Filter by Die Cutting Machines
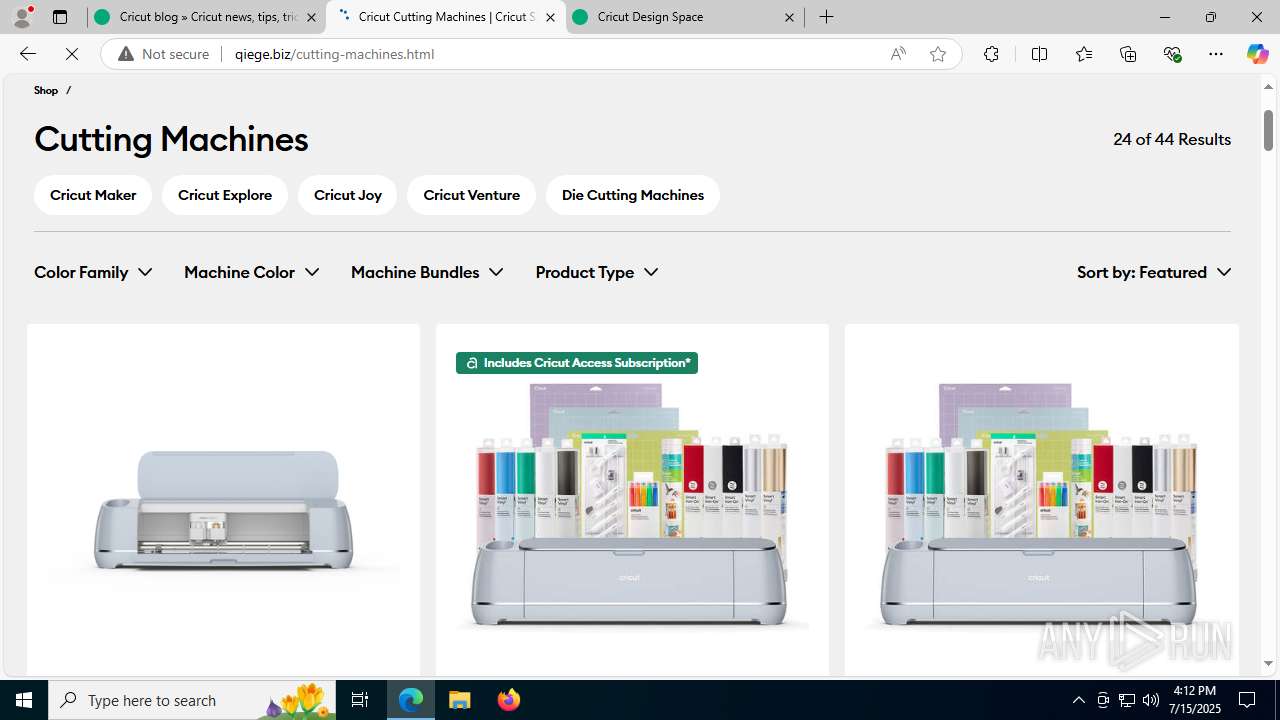This screenshot has width=1280, height=720. click(x=633, y=195)
